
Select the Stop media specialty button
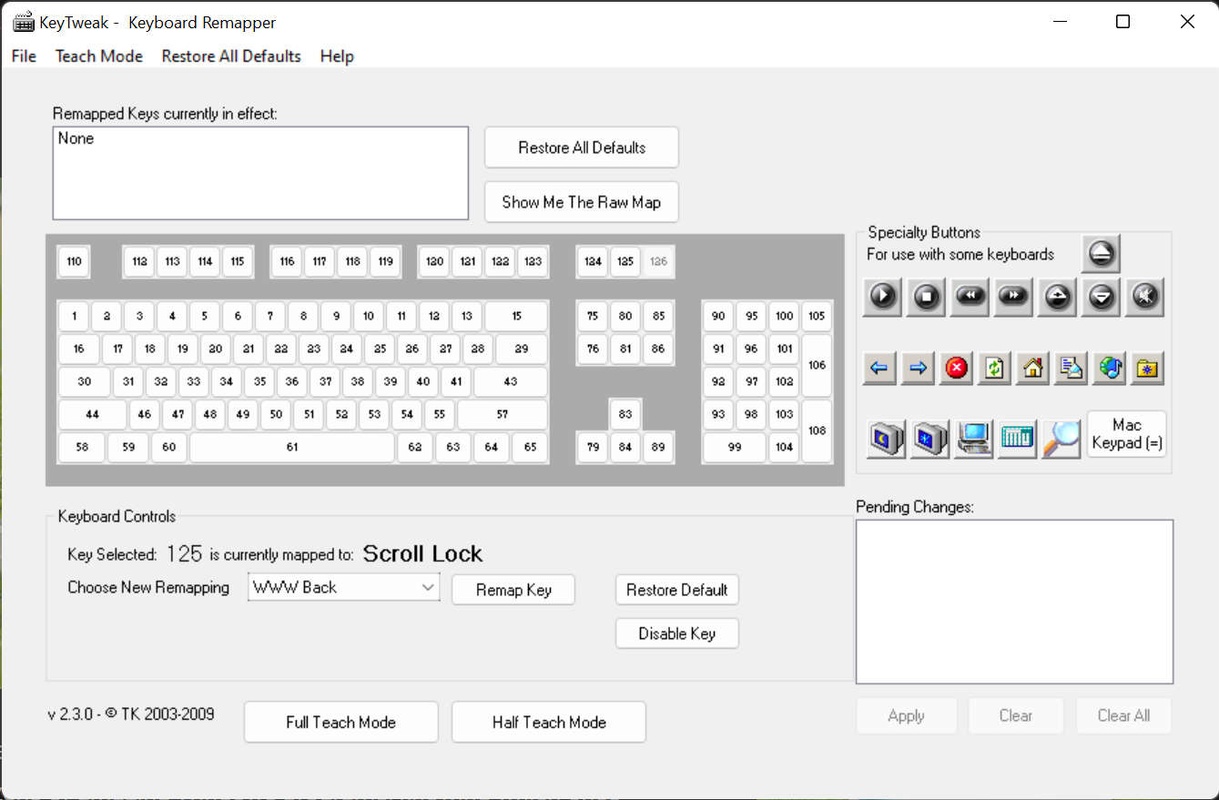(926, 297)
